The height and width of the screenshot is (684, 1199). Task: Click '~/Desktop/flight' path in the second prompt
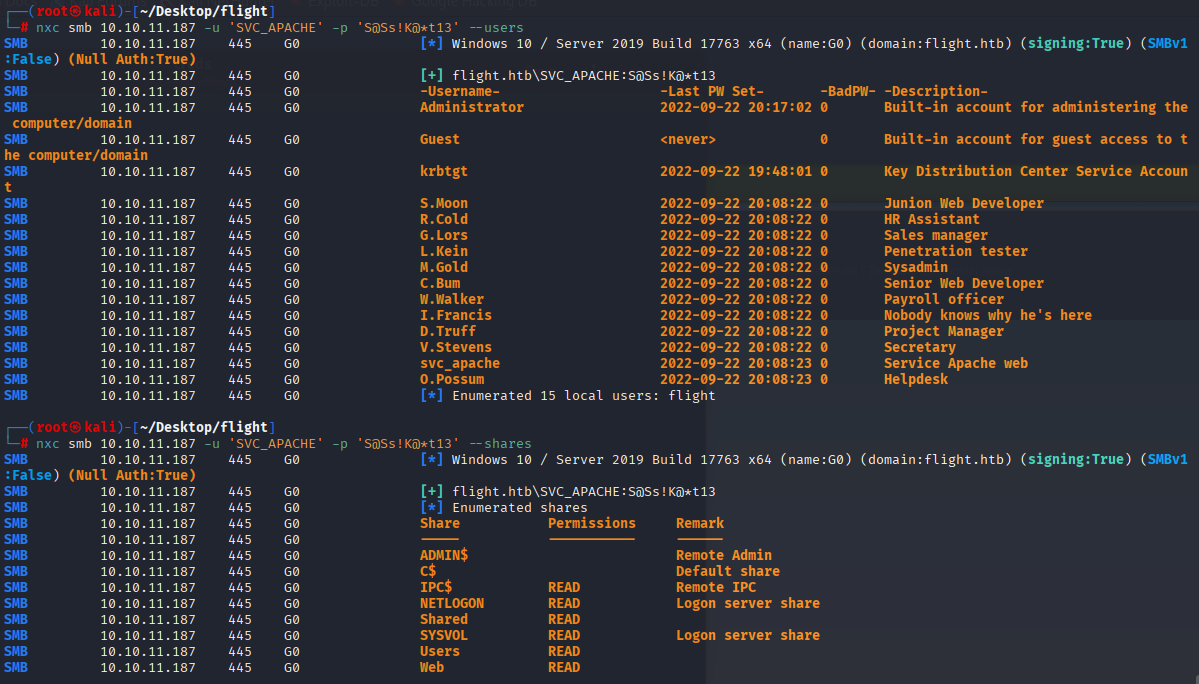coord(204,428)
